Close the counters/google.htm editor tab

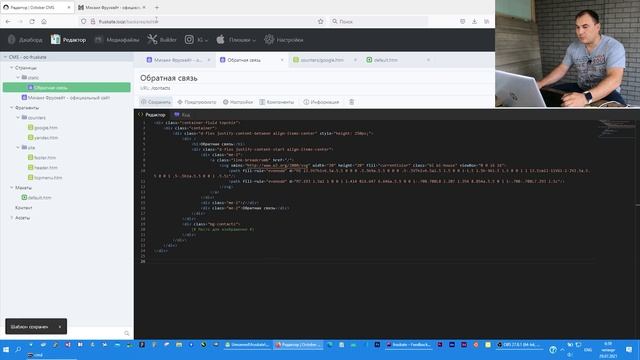(355, 60)
